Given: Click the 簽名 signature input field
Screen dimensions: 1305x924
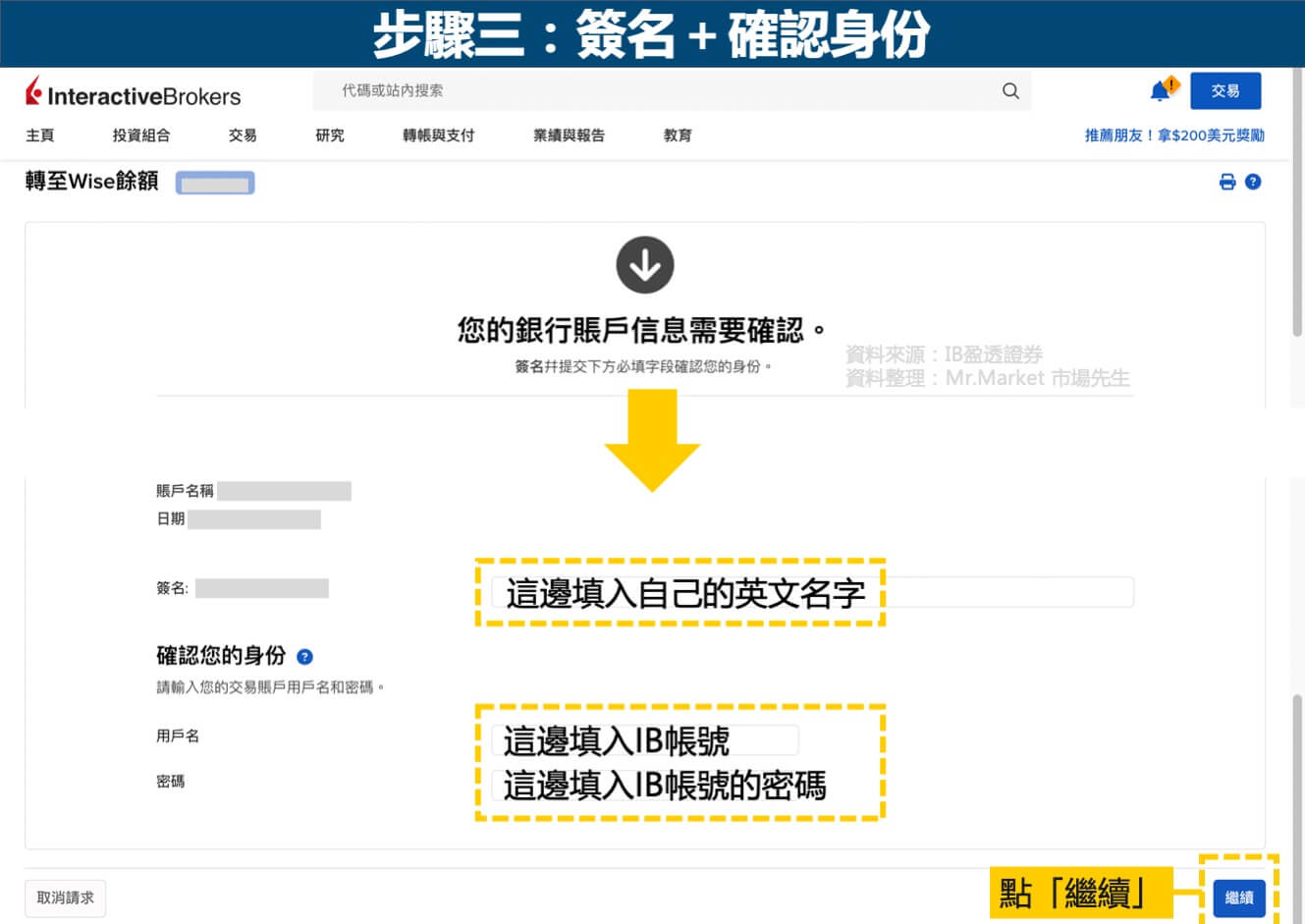Looking at the screenshot, I should pos(812,592).
